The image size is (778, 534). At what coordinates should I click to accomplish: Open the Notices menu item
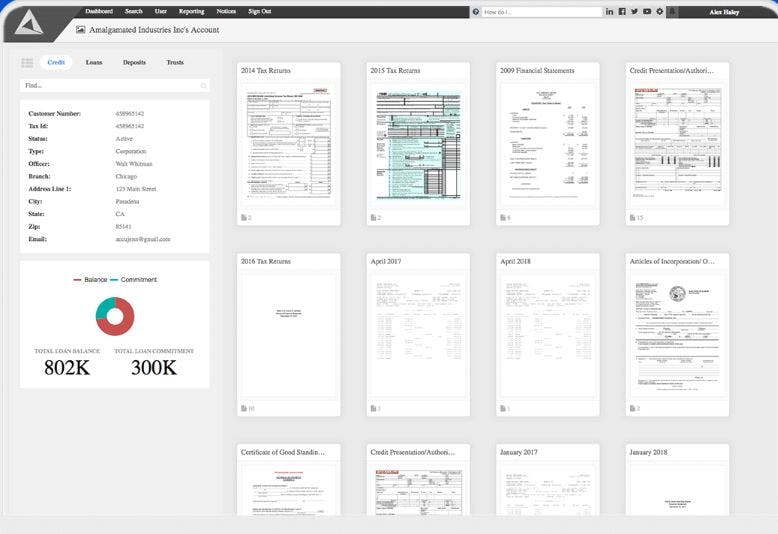tap(226, 11)
